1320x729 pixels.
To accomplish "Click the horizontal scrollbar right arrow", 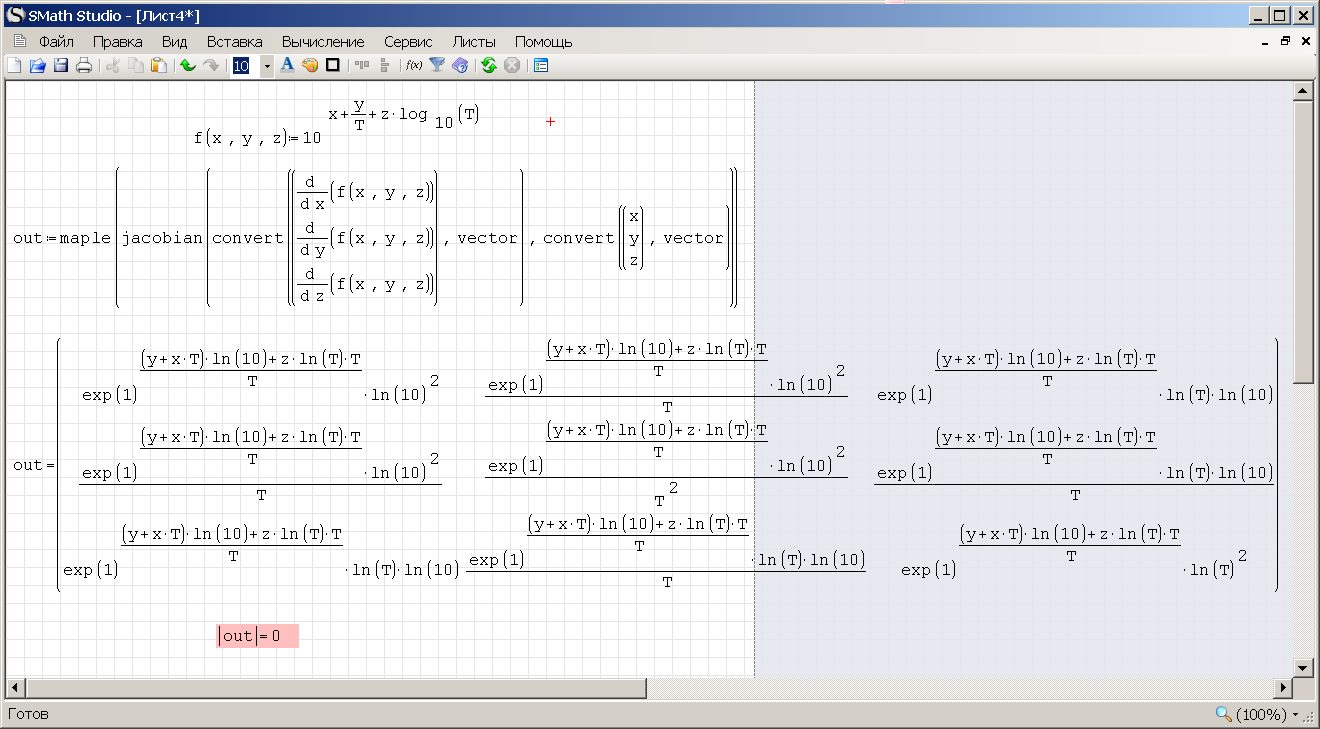I will click(x=1283, y=688).
